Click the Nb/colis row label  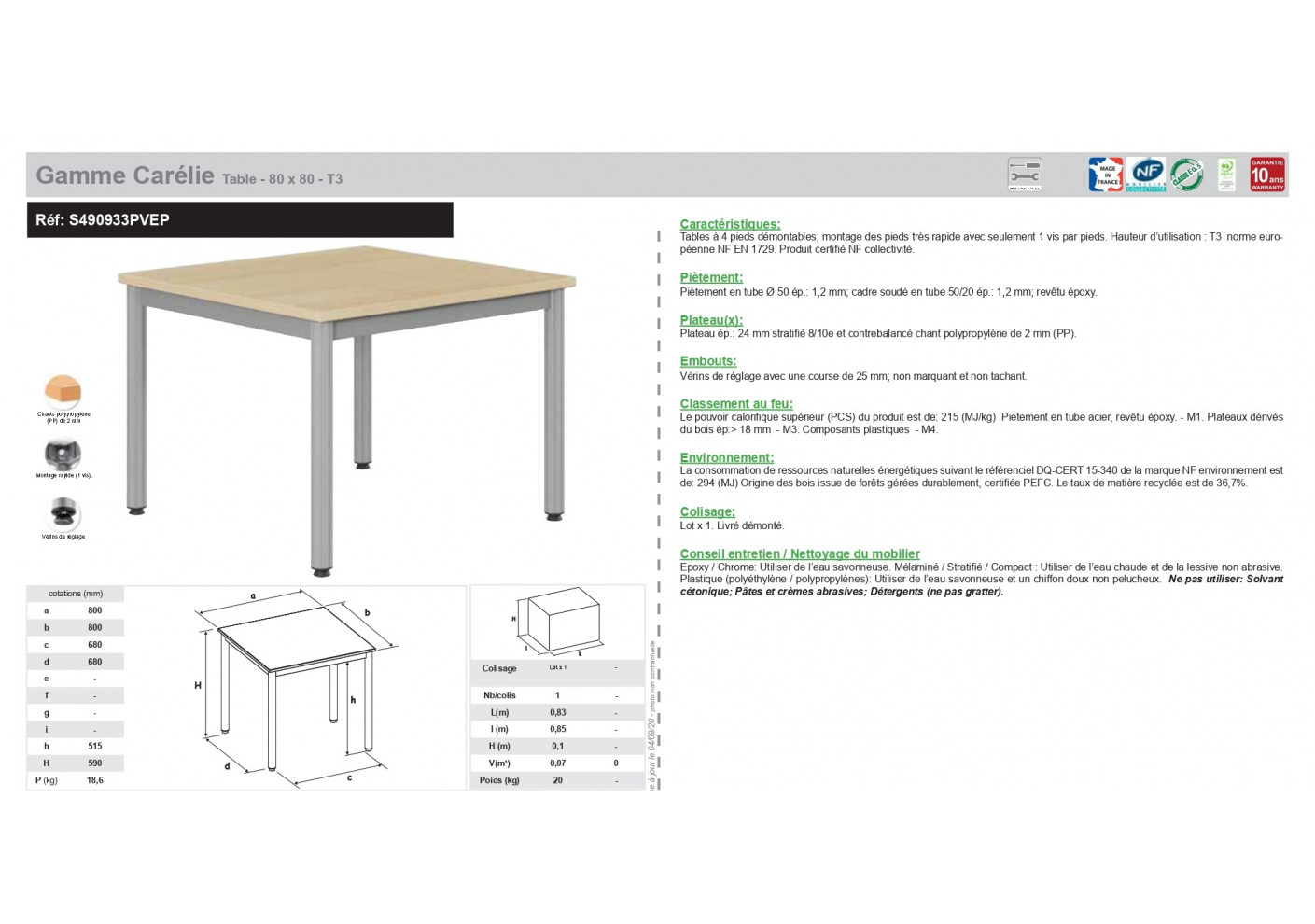499,695
